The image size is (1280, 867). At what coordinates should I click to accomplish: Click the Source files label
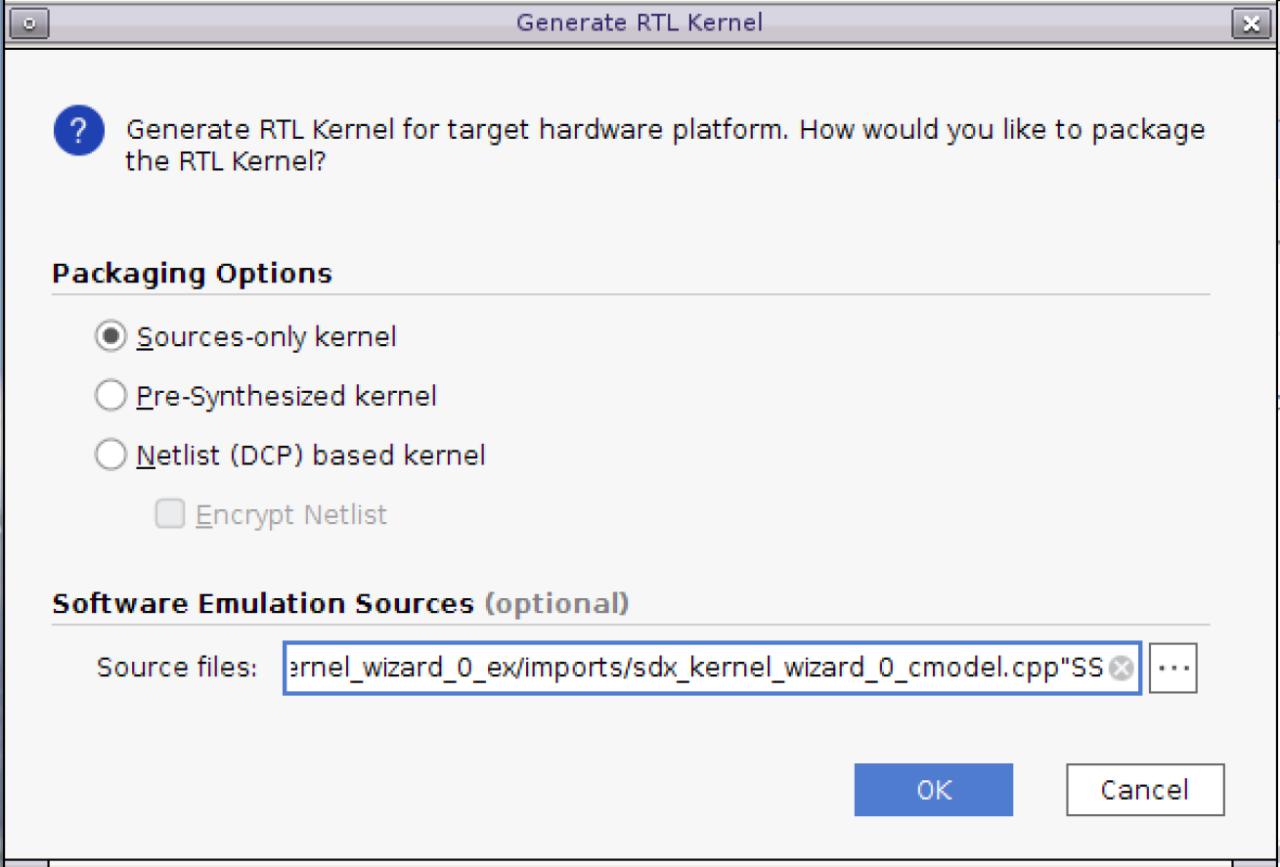177,667
